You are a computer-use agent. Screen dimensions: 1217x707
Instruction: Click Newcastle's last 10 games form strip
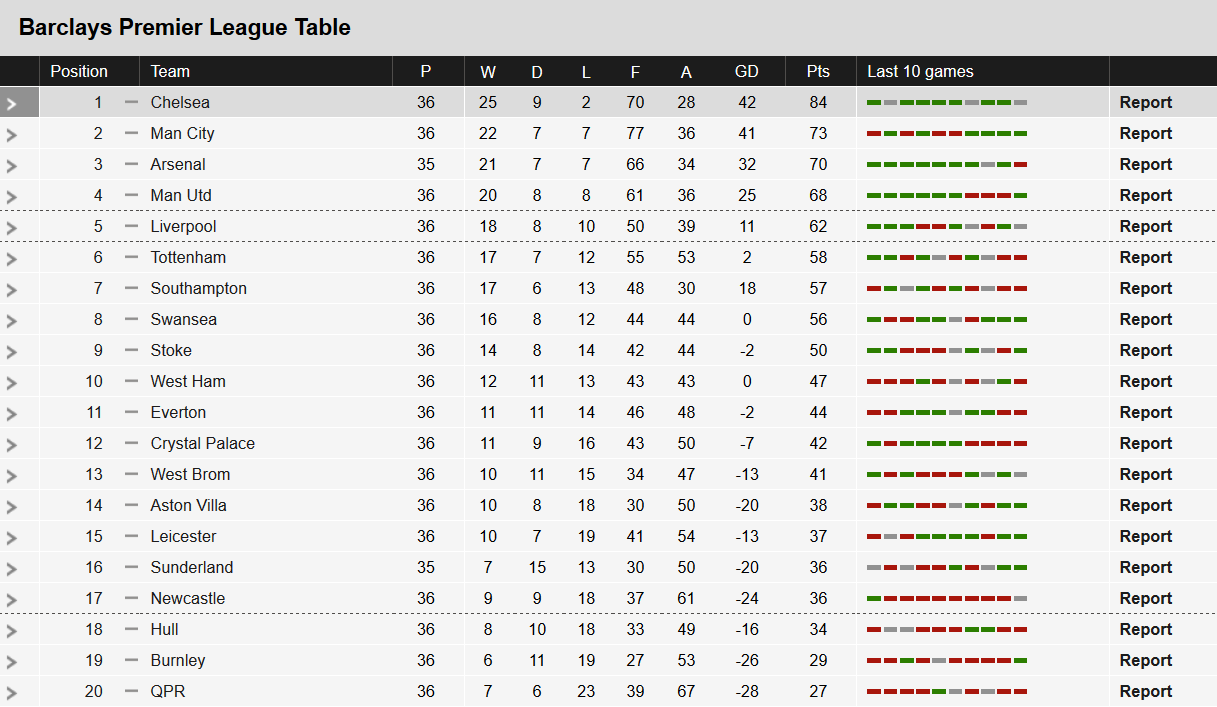[947, 599]
